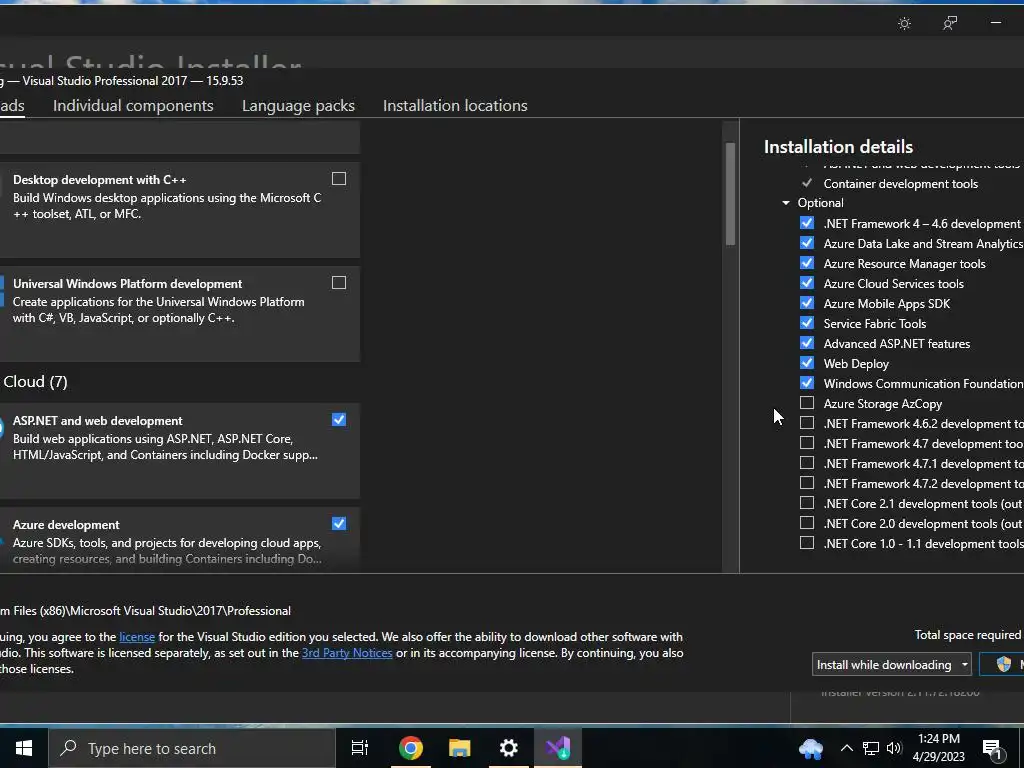This screenshot has width=1024, height=768.
Task: Check .NET Core 2.0 development tools
Action: click(x=807, y=523)
